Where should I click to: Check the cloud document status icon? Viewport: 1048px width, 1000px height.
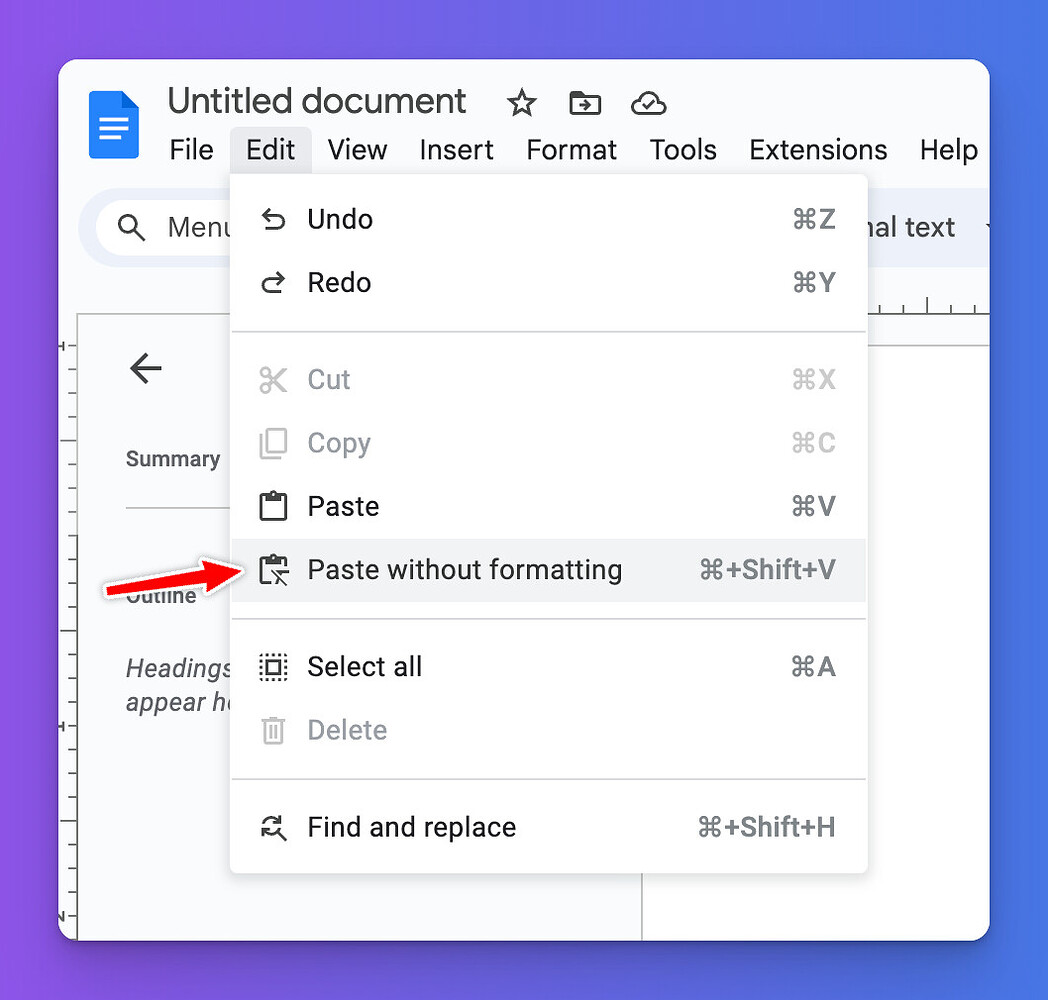coord(649,103)
